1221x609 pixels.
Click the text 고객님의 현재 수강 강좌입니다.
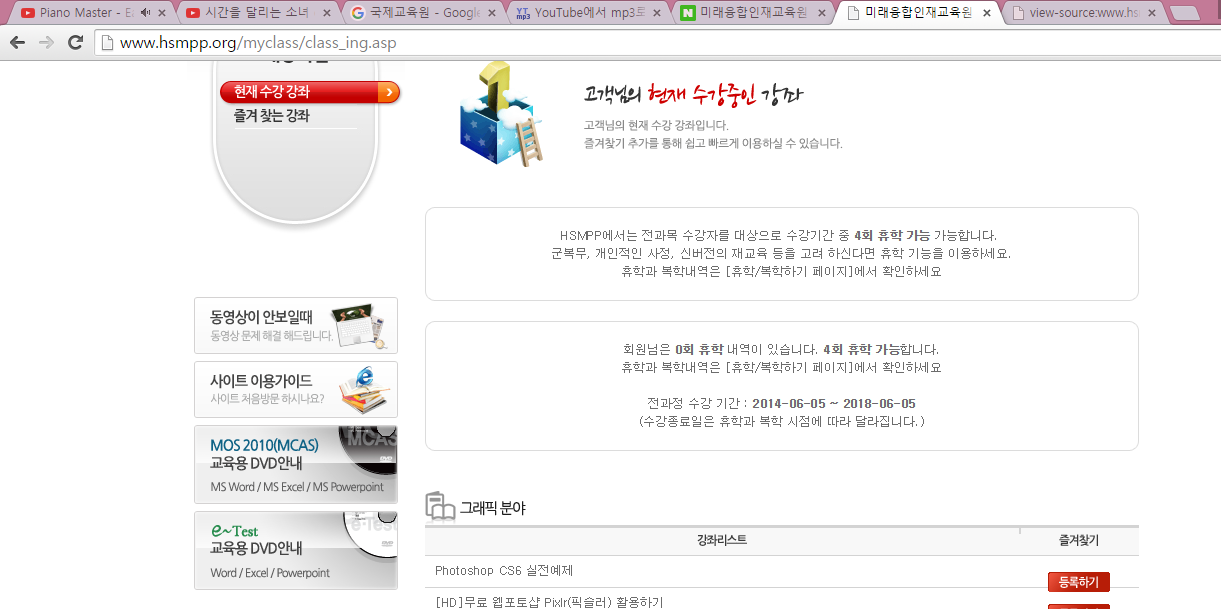coord(656,126)
